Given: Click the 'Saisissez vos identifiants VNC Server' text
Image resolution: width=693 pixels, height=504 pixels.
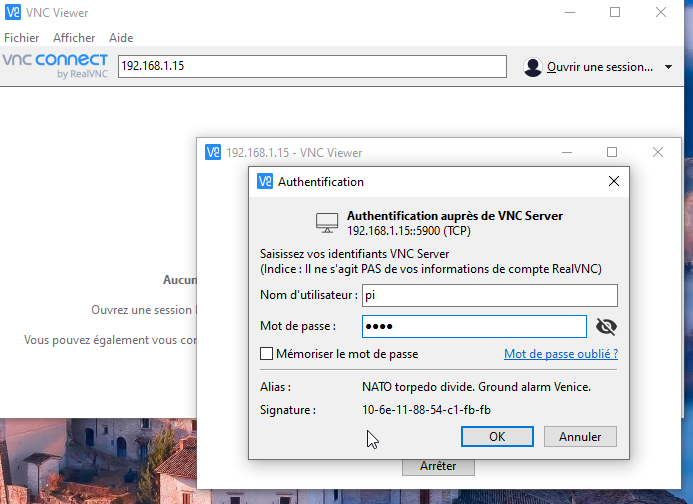Looking at the screenshot, I should pos(354,254).
